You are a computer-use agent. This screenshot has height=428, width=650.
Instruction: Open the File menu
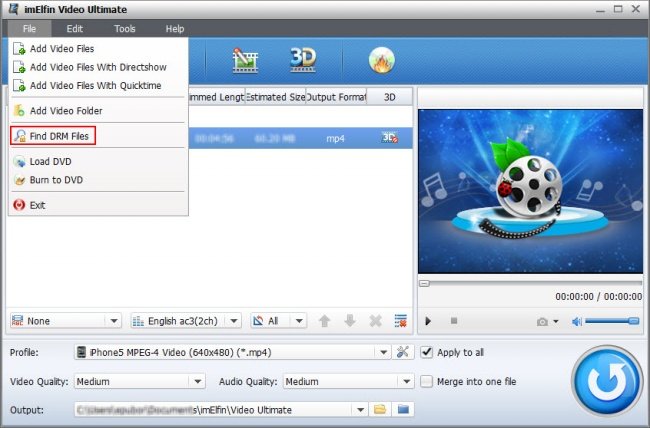pyautogui.click(x=29, y=29)
